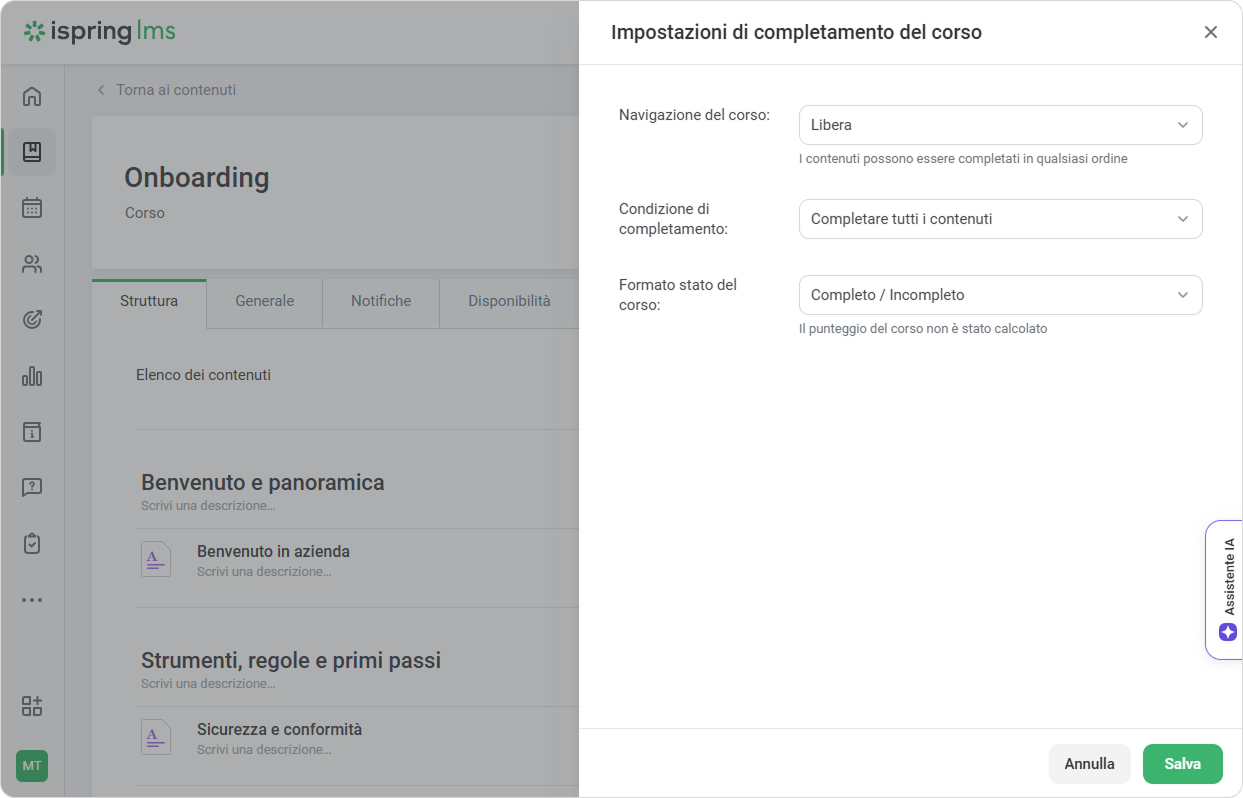1243x798 pixels.
Task: Open the Assistente IA side panel
Action: pyautogui.click(x=1227, y=590)
